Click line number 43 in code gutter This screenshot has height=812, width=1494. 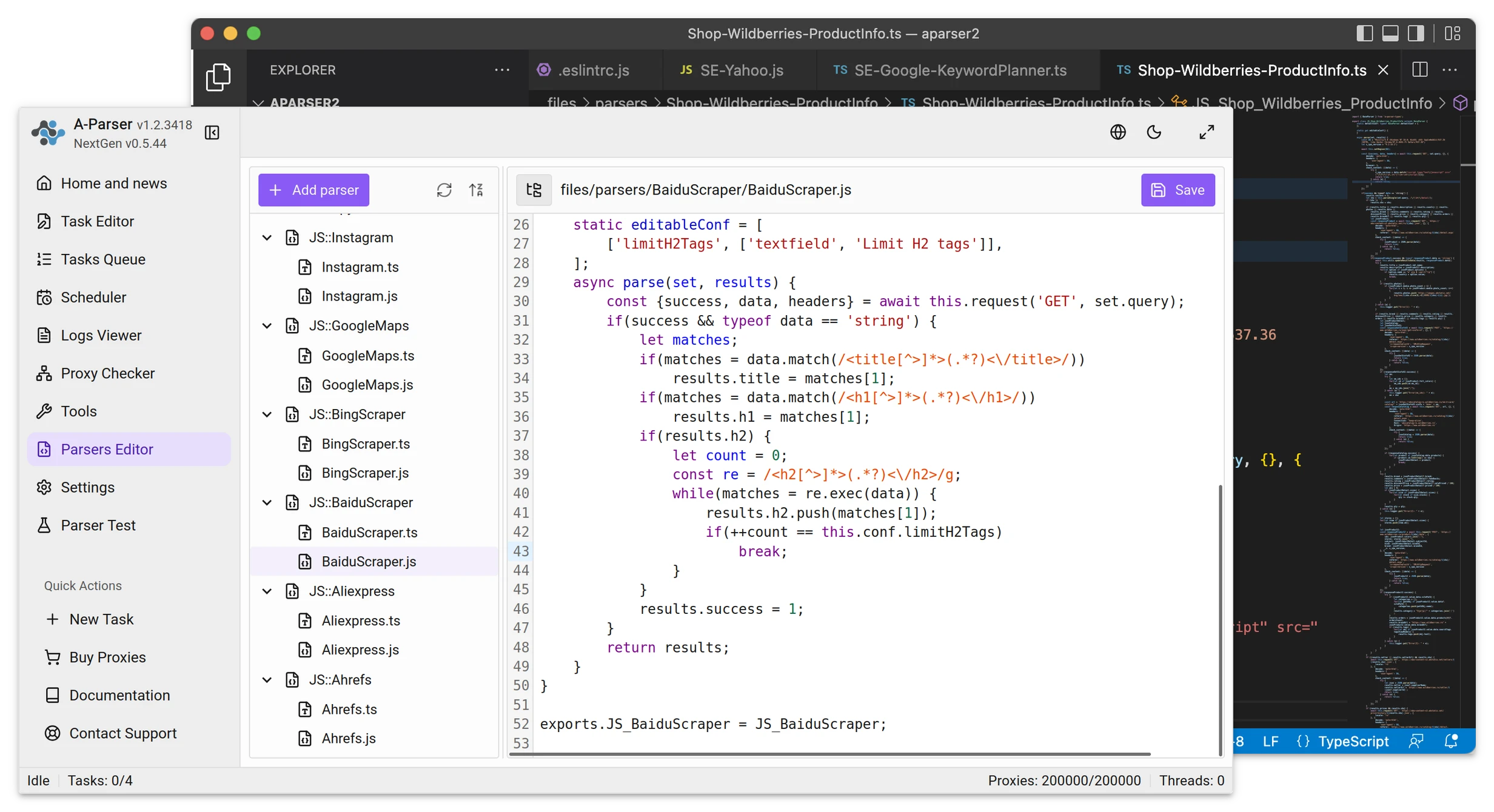tap(521, 551)
